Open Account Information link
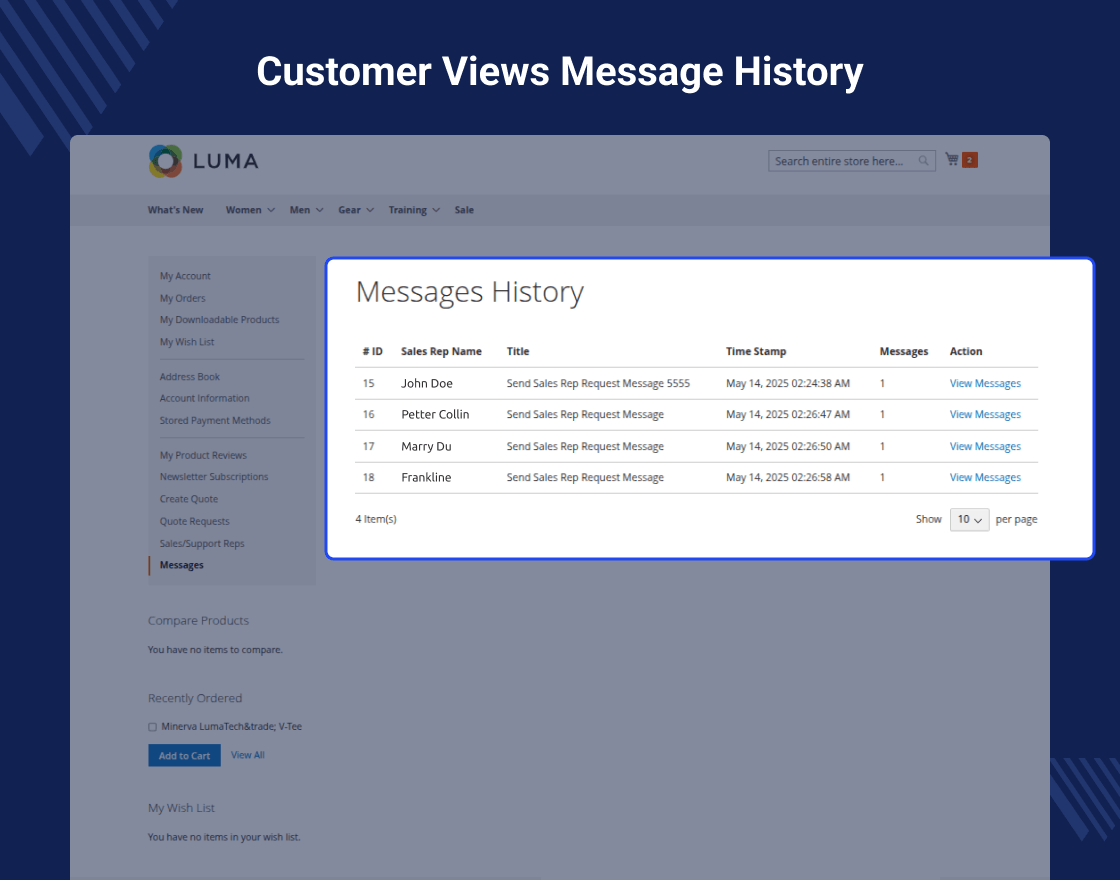The width and height of the screenshot is (1120, 880). [205, 398]
